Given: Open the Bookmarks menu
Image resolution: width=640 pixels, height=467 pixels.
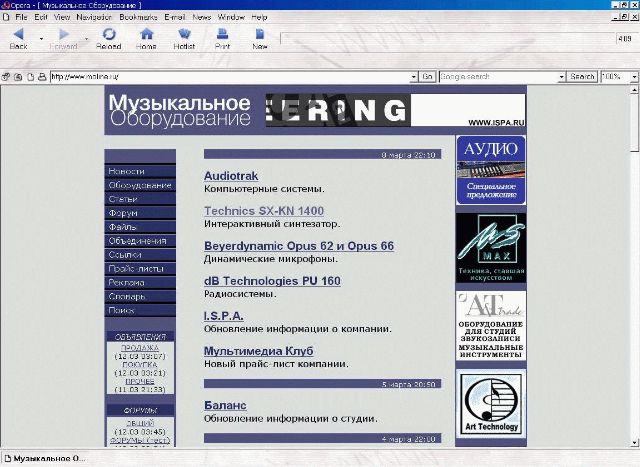Looking at the screenshot, I should click(138, 17).
